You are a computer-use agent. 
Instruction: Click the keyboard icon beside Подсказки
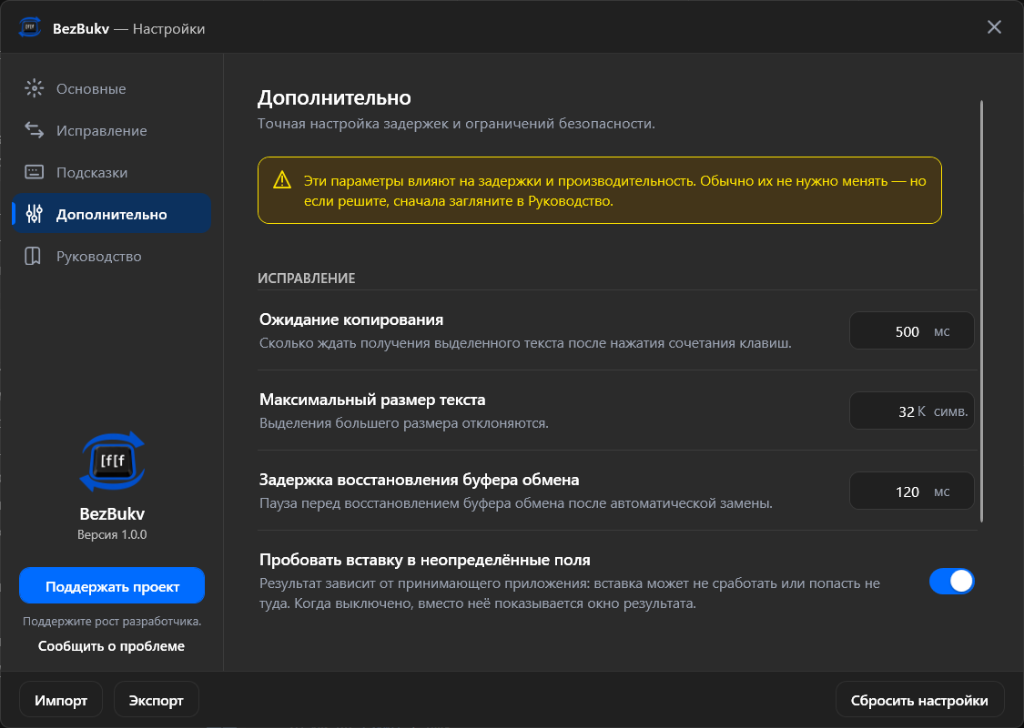pos(34,172)
